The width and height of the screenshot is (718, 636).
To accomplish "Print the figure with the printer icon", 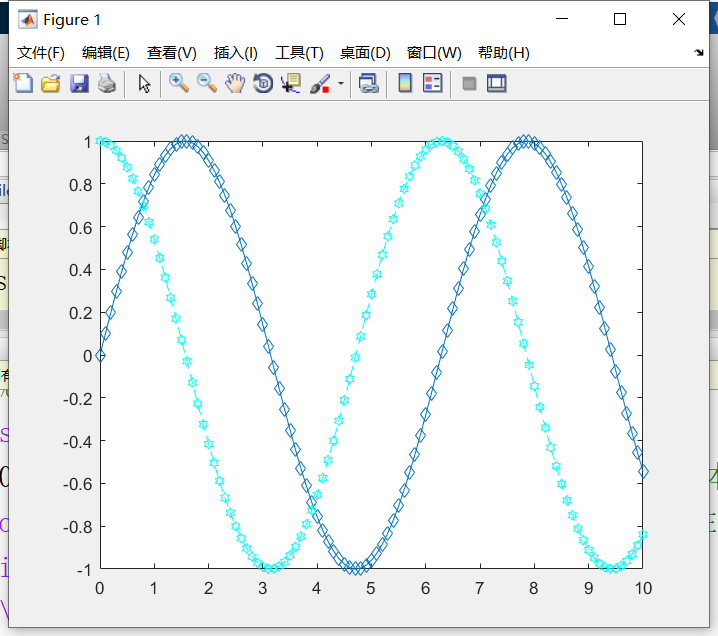I will pos(106,83).
